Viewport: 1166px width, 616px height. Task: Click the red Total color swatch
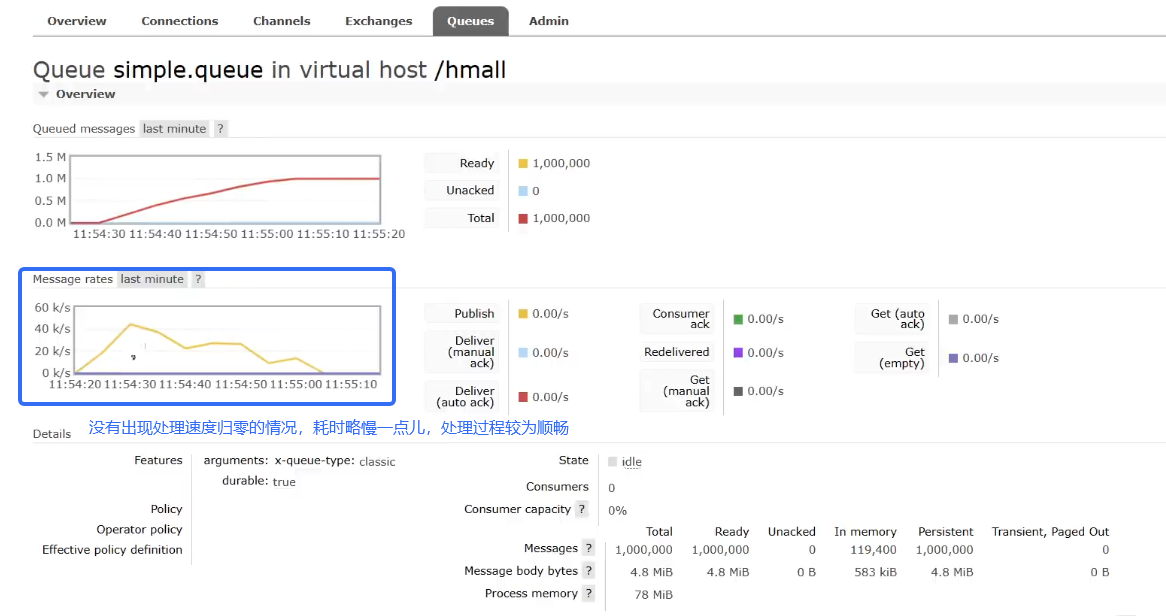click(x=523, y=219)
